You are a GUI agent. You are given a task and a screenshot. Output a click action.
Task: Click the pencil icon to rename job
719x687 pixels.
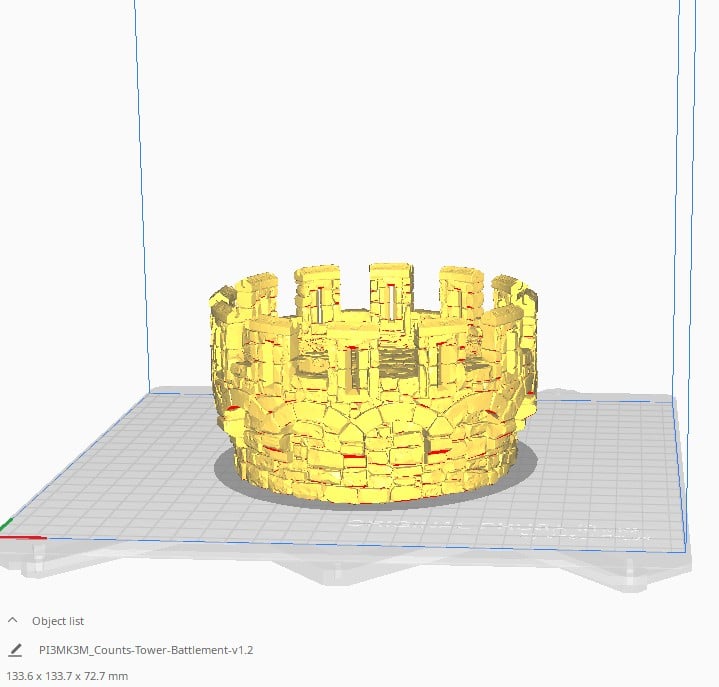(x=15, y=650)
